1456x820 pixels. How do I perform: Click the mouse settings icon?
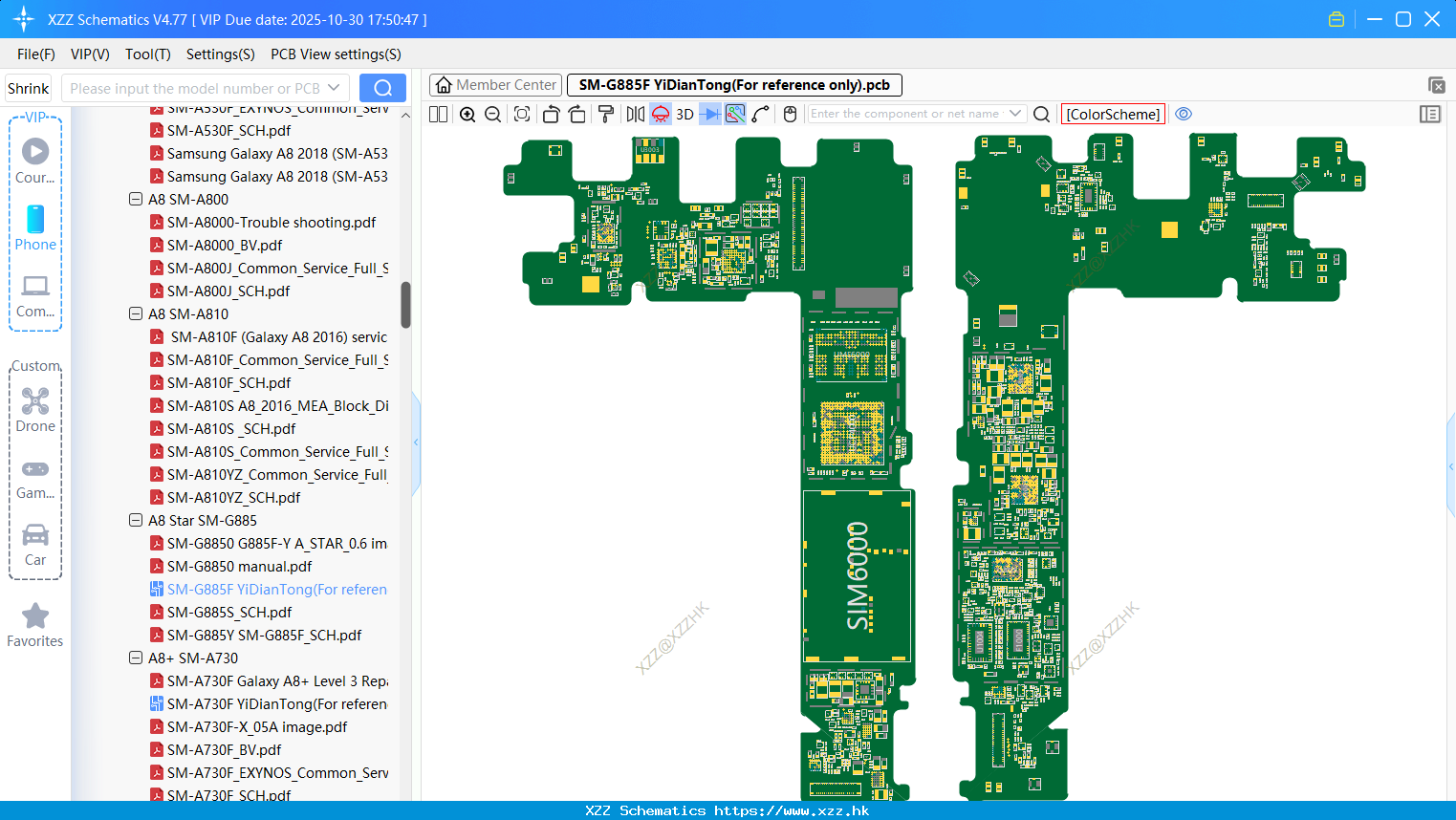[790, 114]
